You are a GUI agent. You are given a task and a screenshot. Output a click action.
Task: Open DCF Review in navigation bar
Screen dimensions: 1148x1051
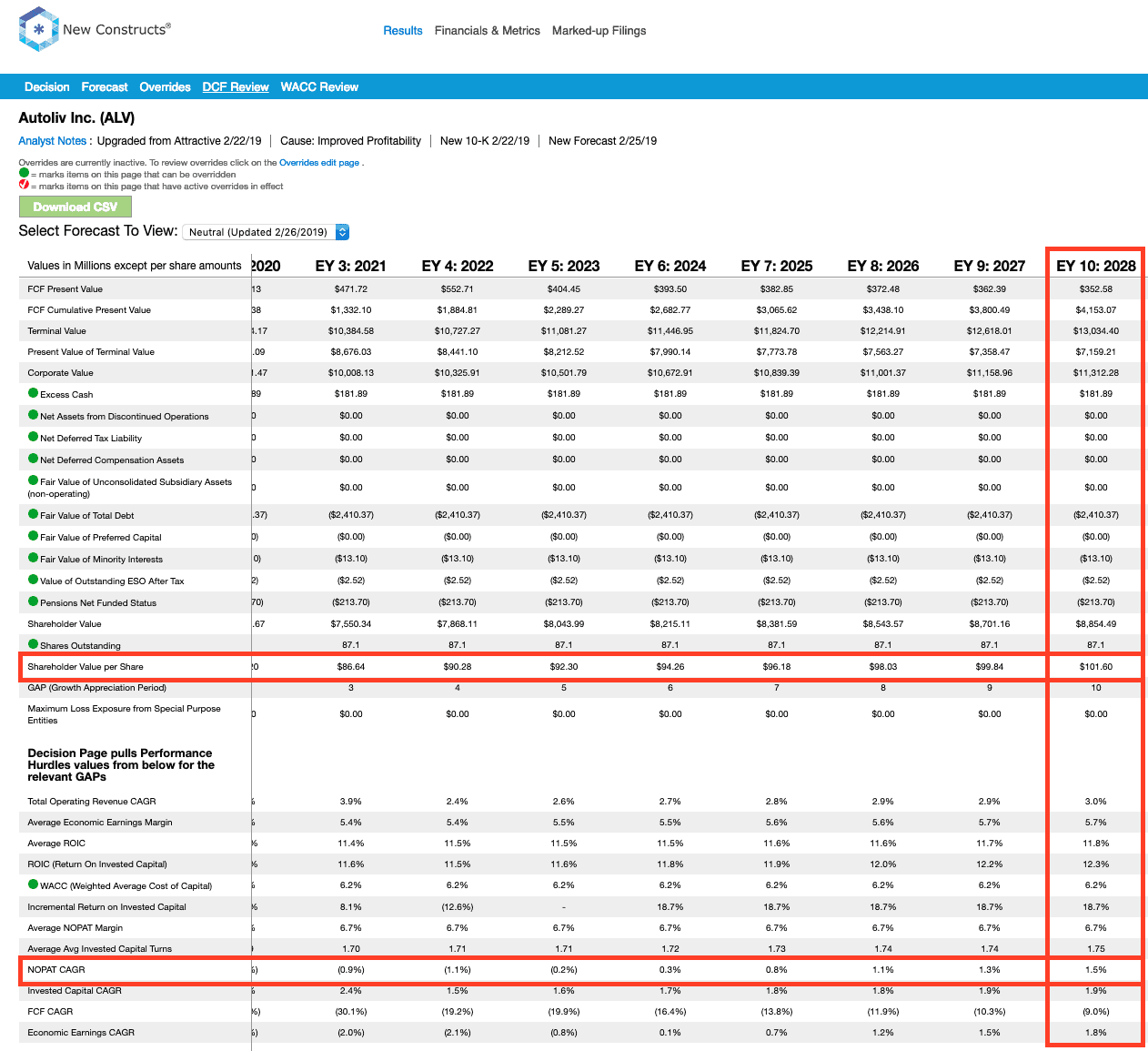pos(236,87)
